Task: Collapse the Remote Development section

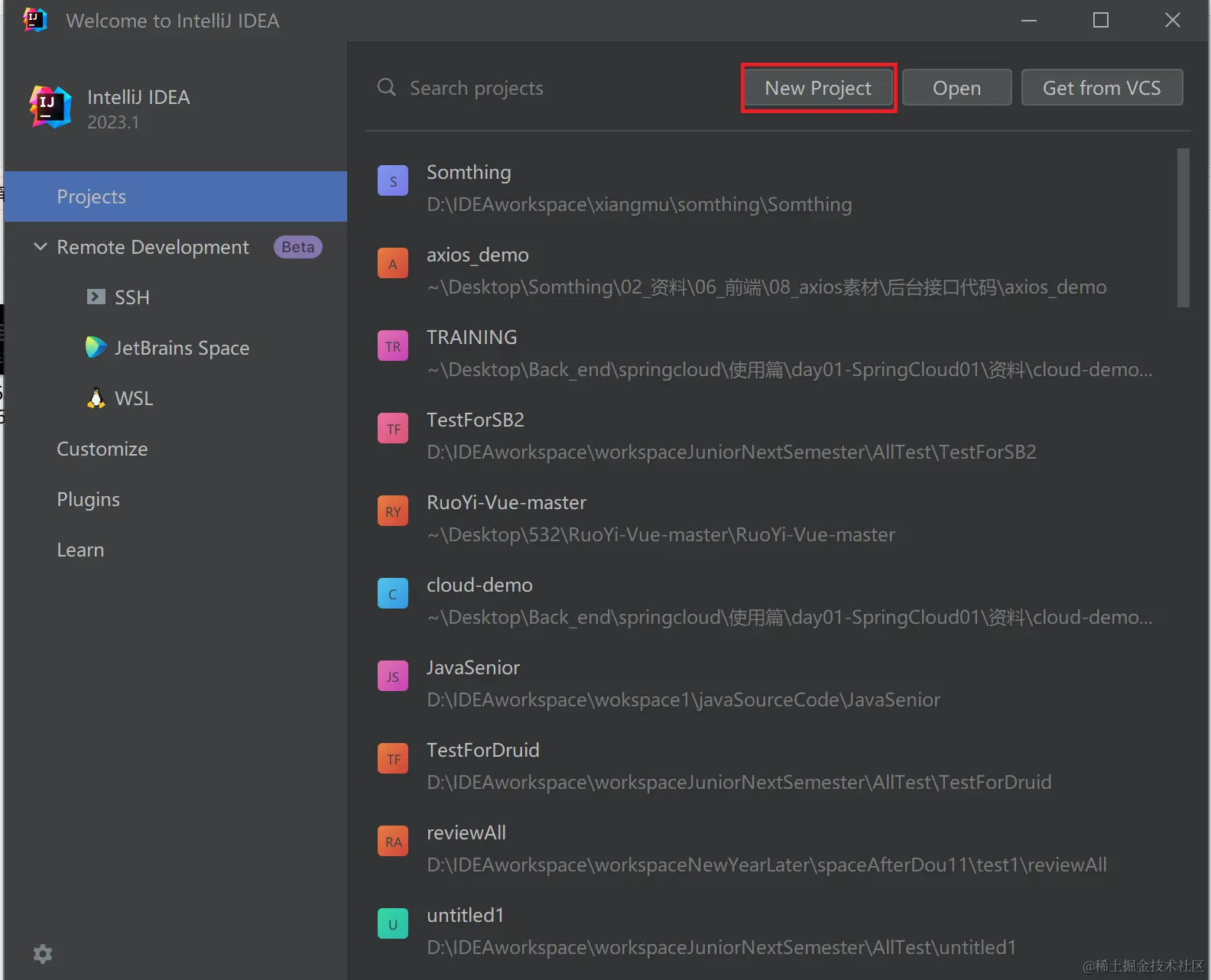Action: click(41, 246)
